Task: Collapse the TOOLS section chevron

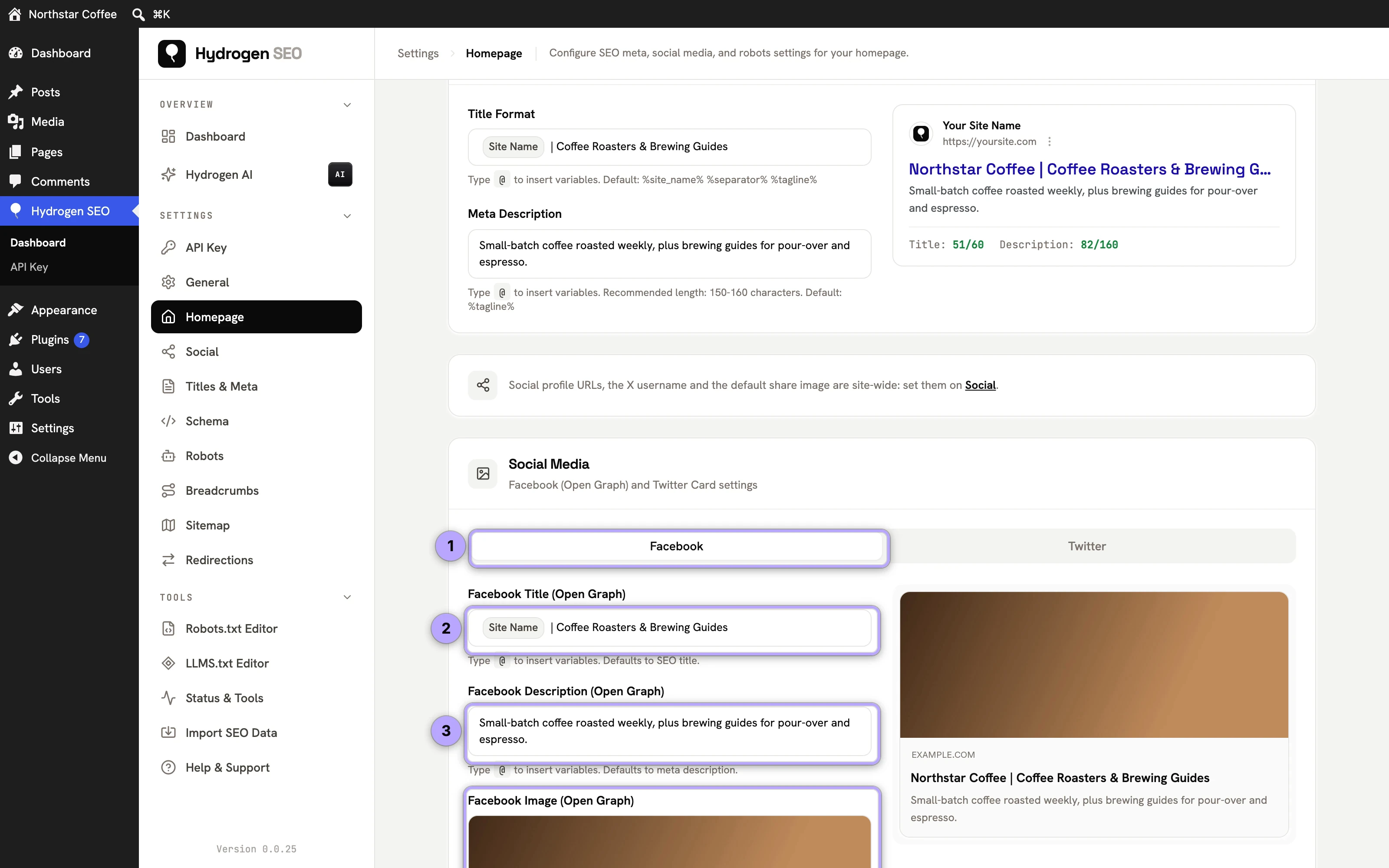Action: (x=347, y=598)
